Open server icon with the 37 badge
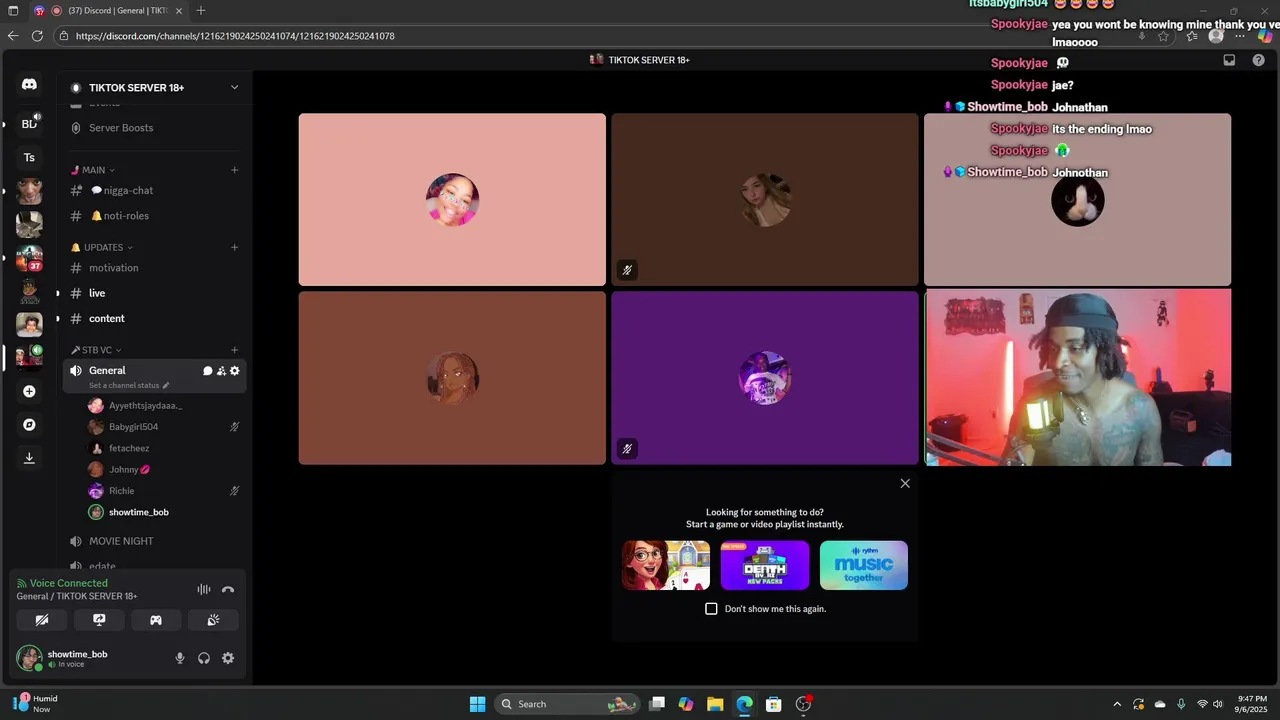This screenshot has width=1280, height=720. pyautogui.click(x=29, y=258)
